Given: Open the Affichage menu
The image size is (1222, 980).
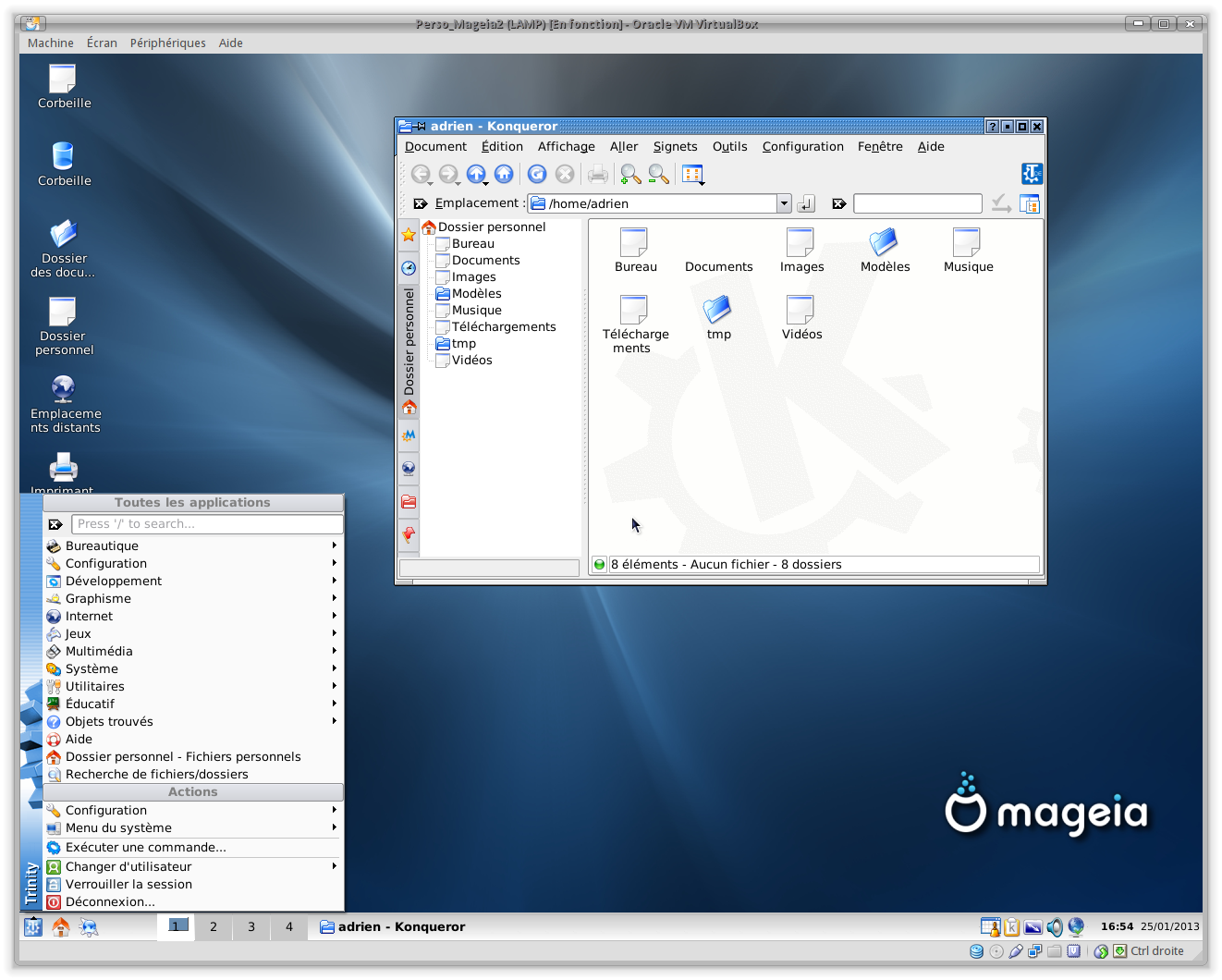Looking at the screenshot, I should [x=566, y=147].
